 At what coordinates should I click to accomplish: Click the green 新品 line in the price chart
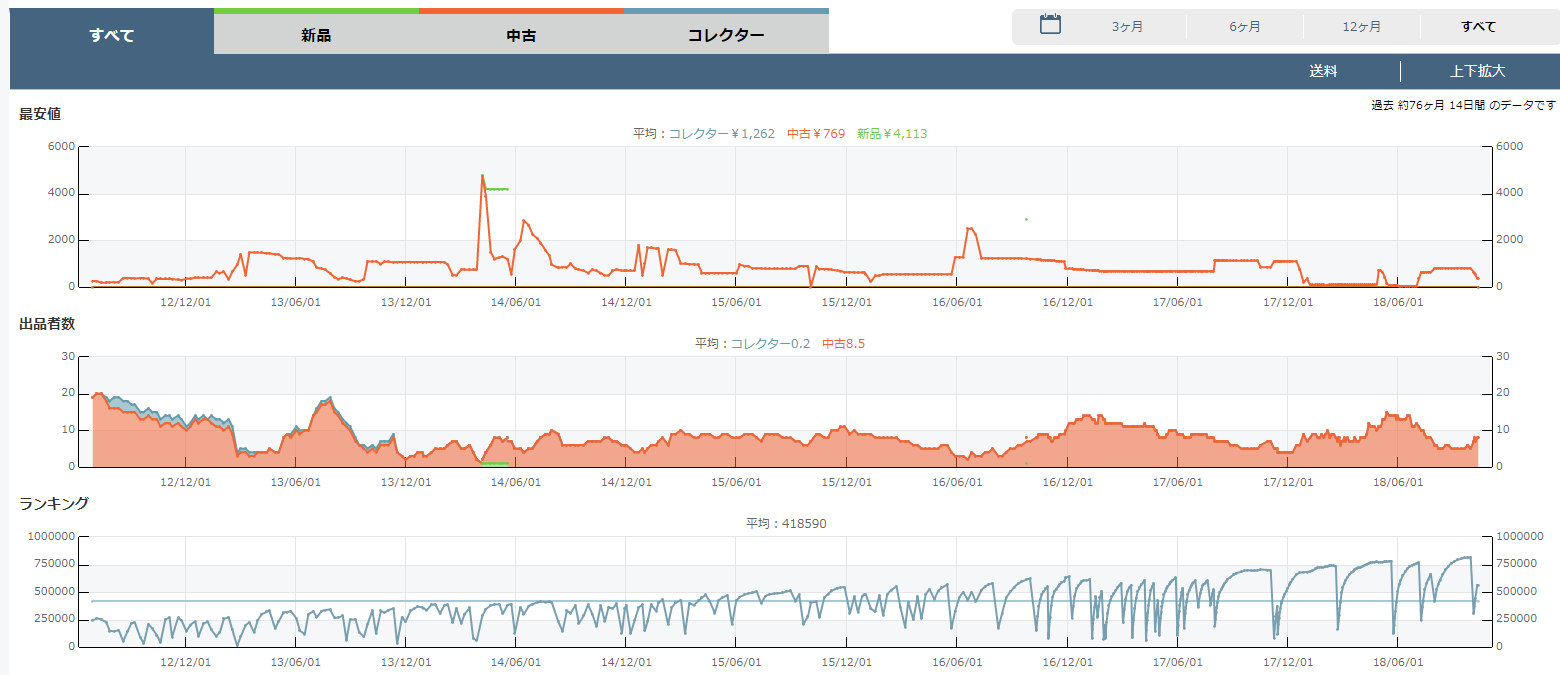(x=496, y=189)
